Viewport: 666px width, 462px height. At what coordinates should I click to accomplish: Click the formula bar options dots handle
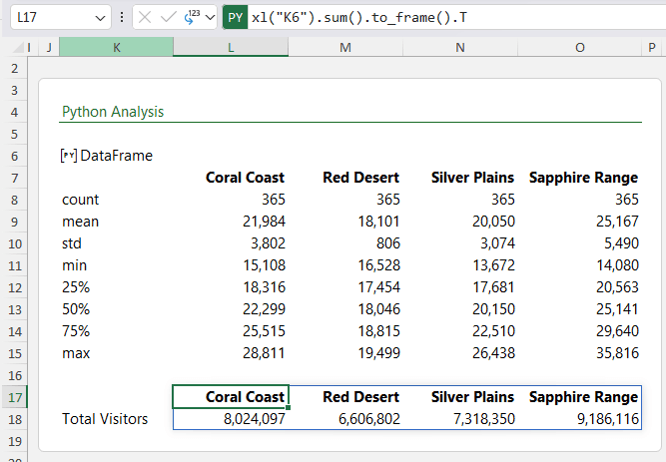click(x=122, y=17)
